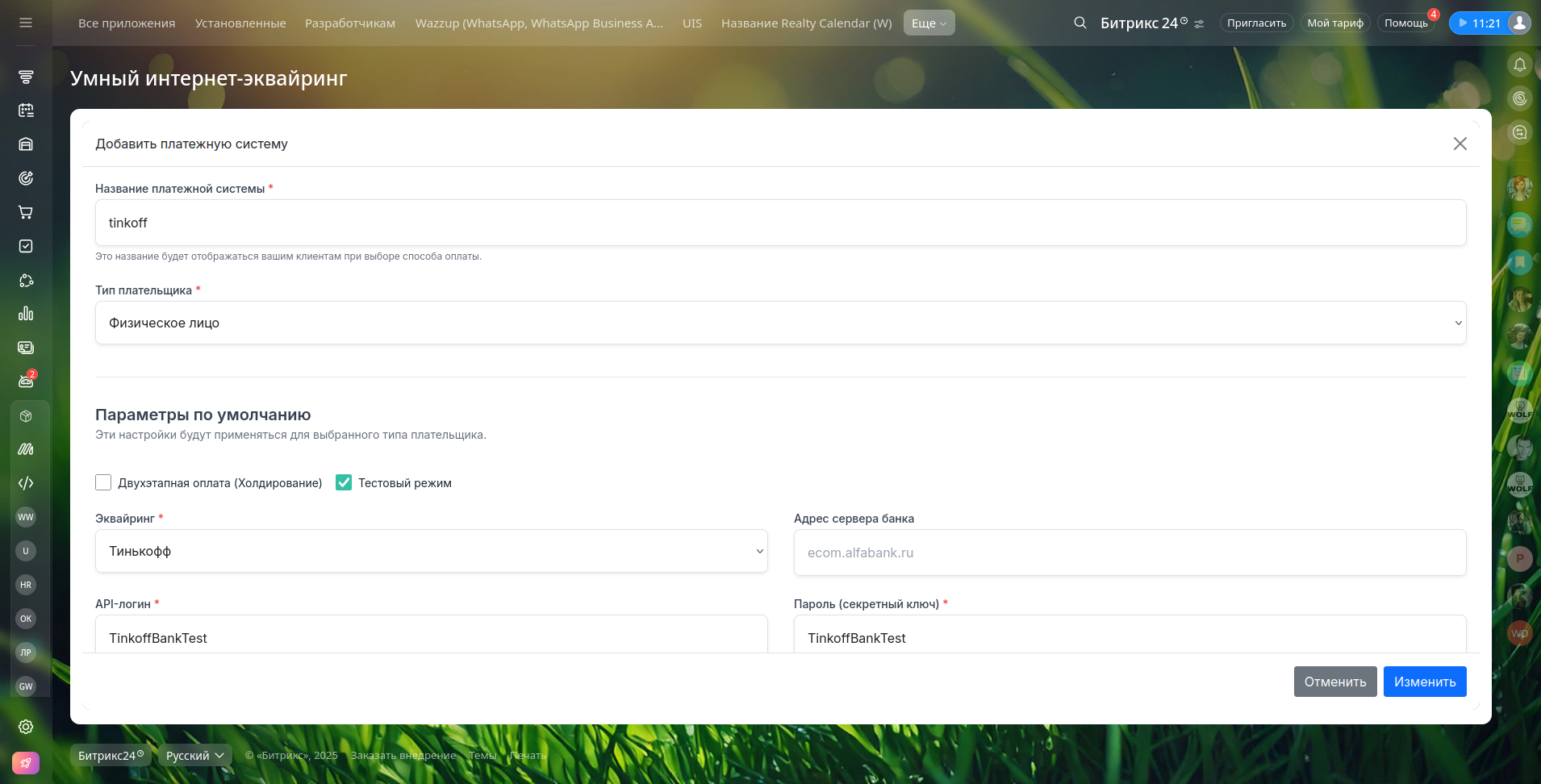The width and height of the screenshot is (1541, 784).
Task: Focus the Название платежной системы field
Action: click(780, 223)
